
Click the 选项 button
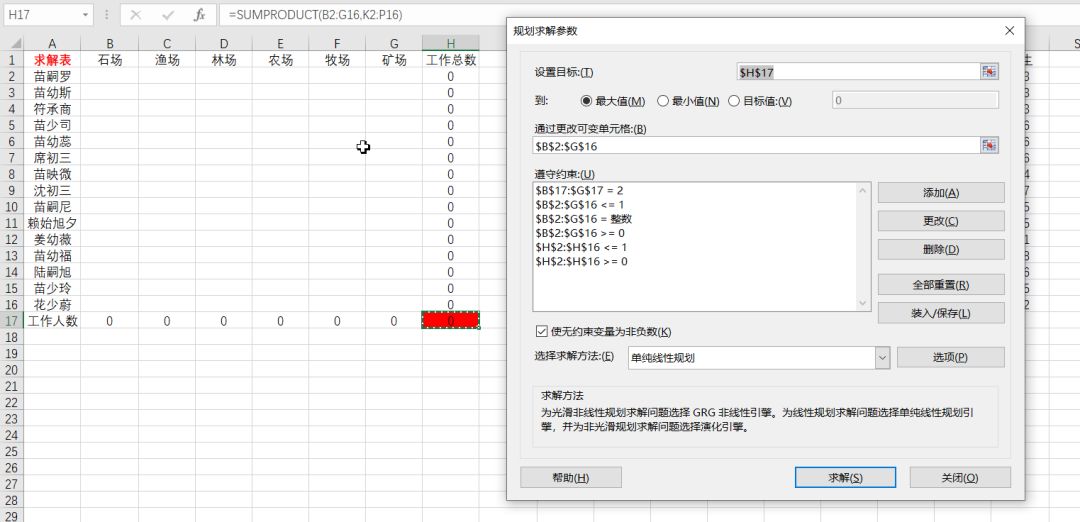tap(951, 357)
